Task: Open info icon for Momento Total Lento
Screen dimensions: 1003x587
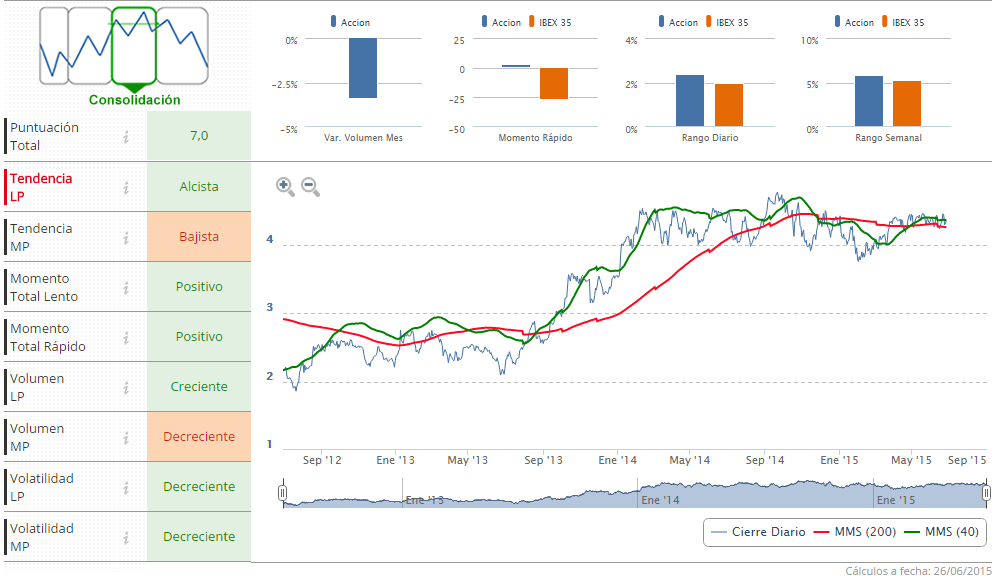Action: click(x=126, y=287)
